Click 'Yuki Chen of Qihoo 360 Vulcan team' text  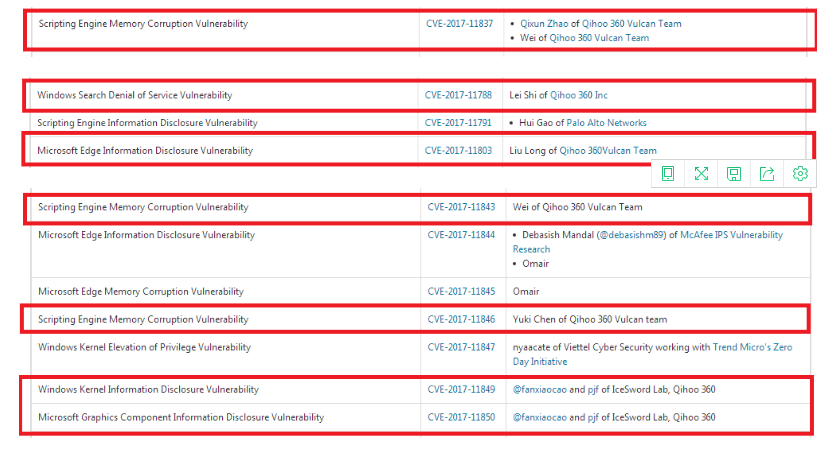[590, 320]
